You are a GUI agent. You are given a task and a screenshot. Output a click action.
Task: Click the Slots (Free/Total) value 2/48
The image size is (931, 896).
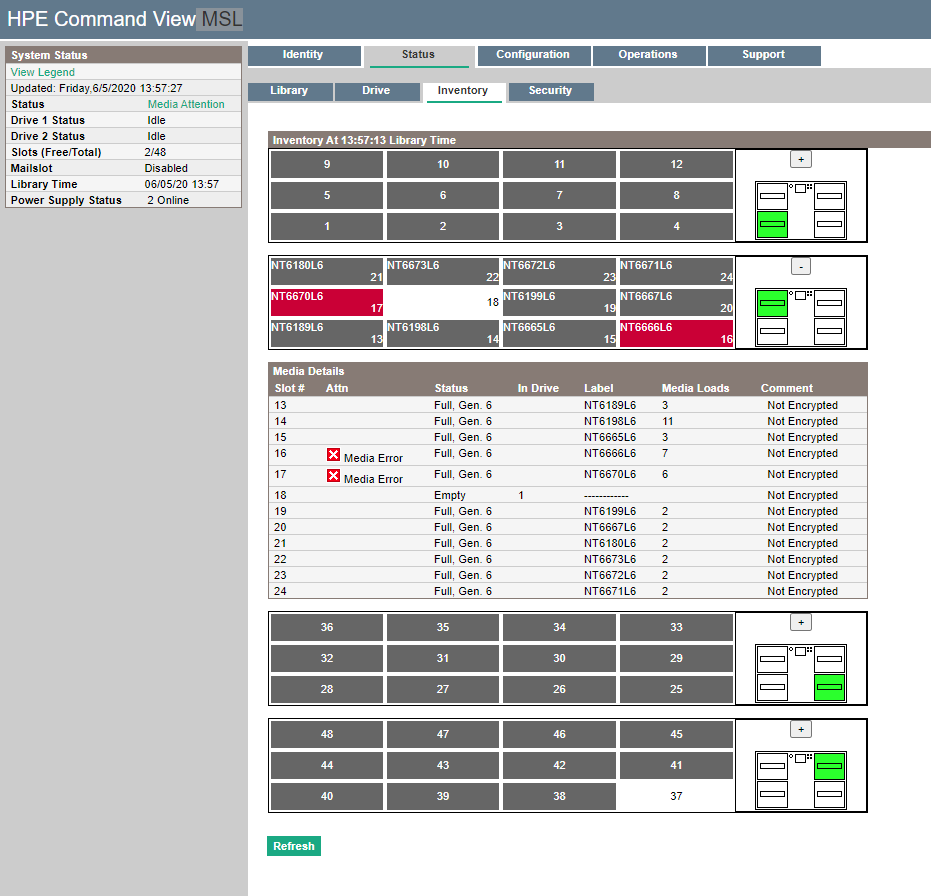(155, 152)
